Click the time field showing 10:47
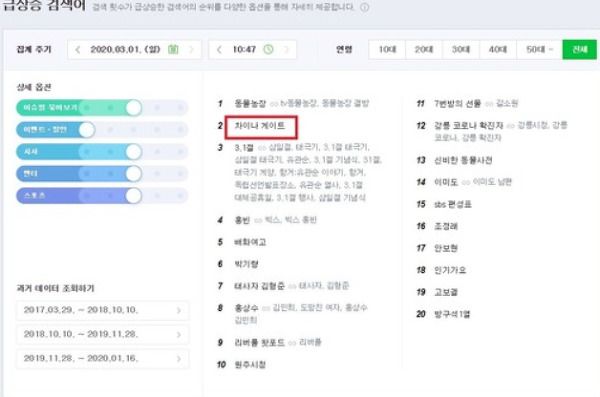This screenshot has height=397, width=600. tap(253, 49)
